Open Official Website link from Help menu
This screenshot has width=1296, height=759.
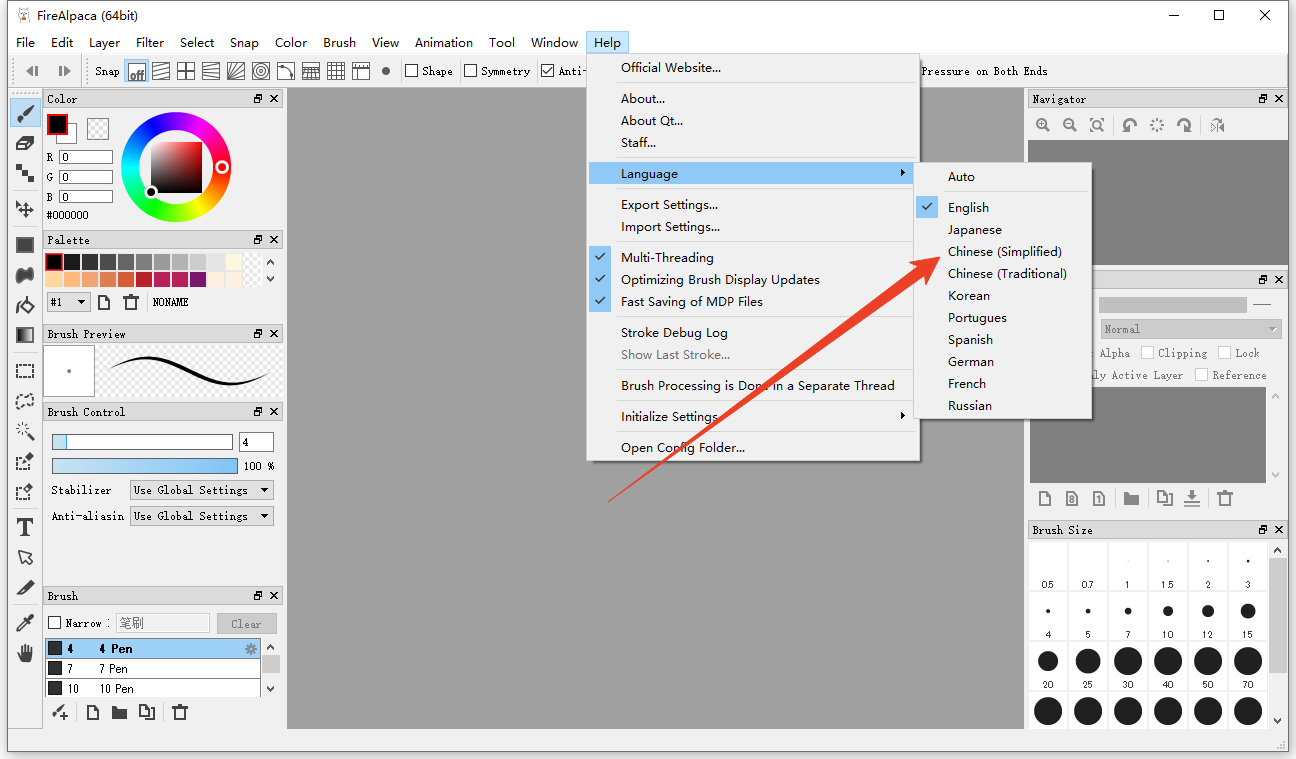pos(670,67)
